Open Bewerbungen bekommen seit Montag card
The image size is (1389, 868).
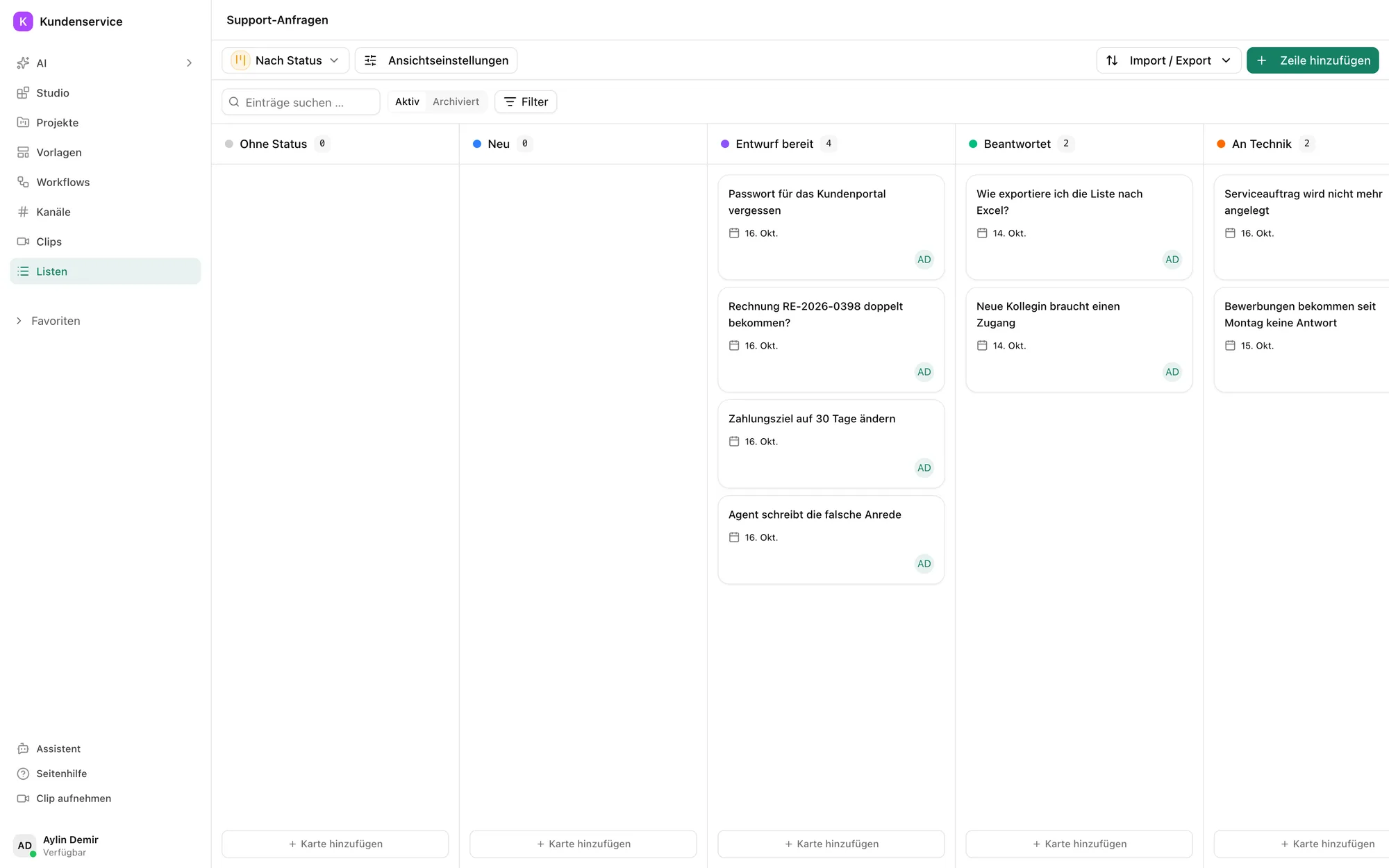(x=1301, y=340)
